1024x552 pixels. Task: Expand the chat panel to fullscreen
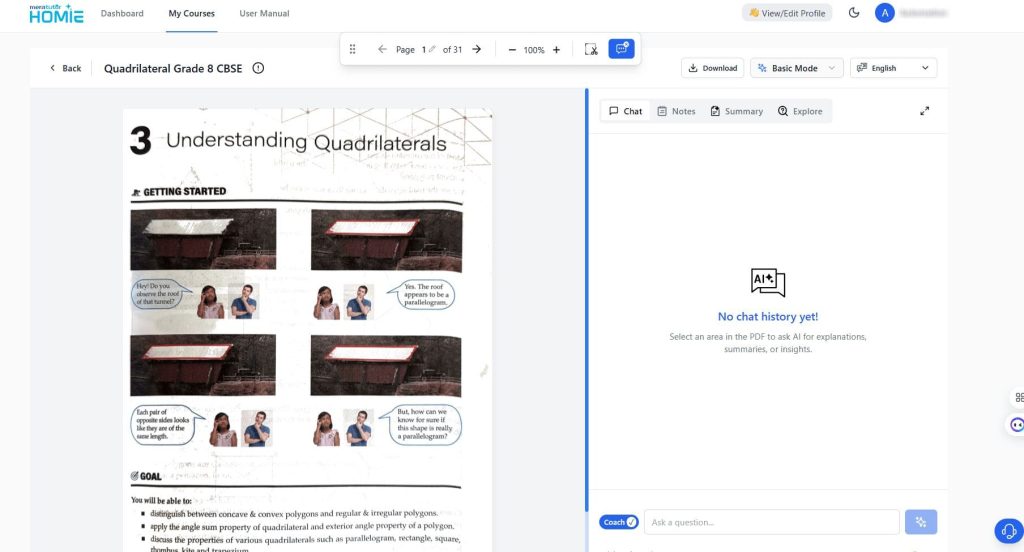pos(925,111)
